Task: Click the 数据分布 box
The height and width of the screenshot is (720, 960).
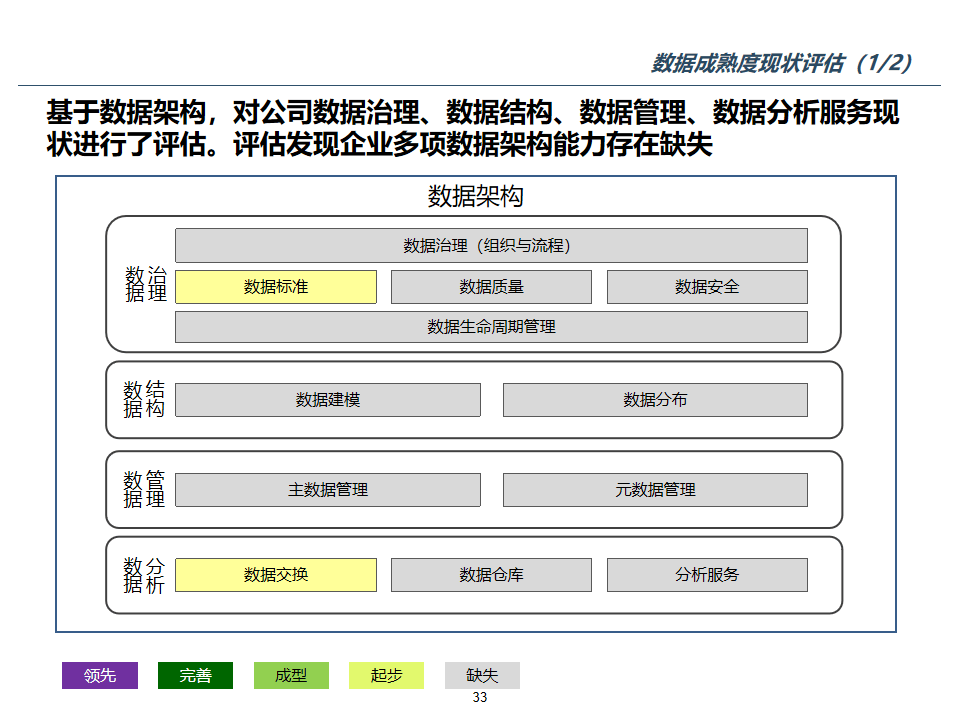Action: (x=655, y=400)
